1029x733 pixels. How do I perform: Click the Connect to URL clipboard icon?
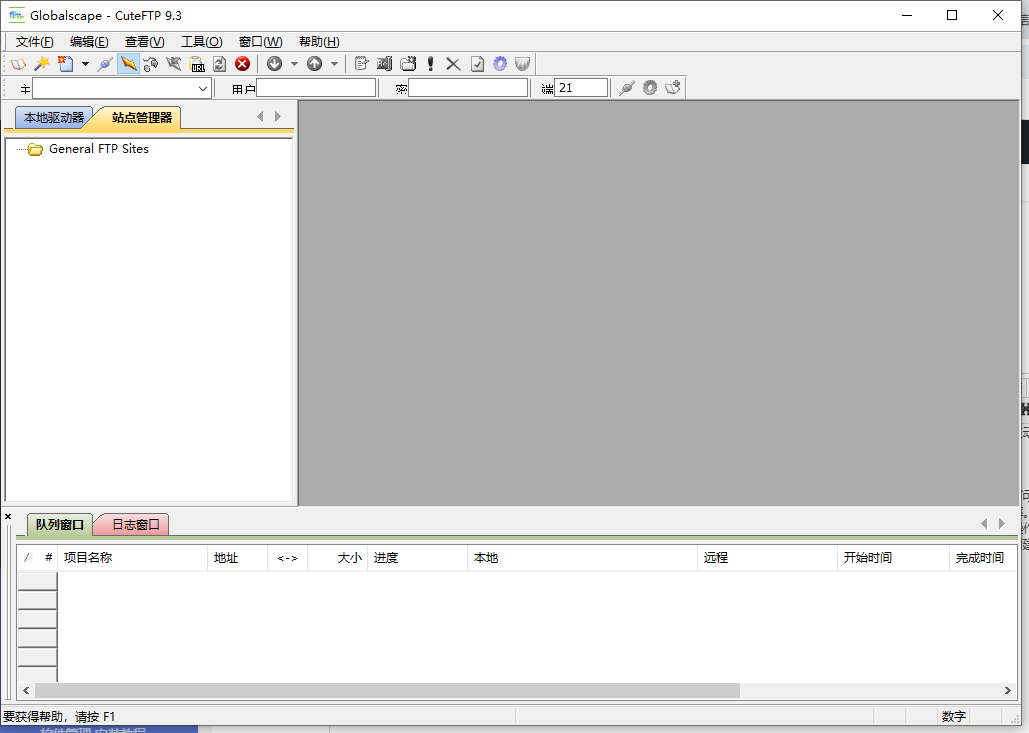tap(197, 64)
